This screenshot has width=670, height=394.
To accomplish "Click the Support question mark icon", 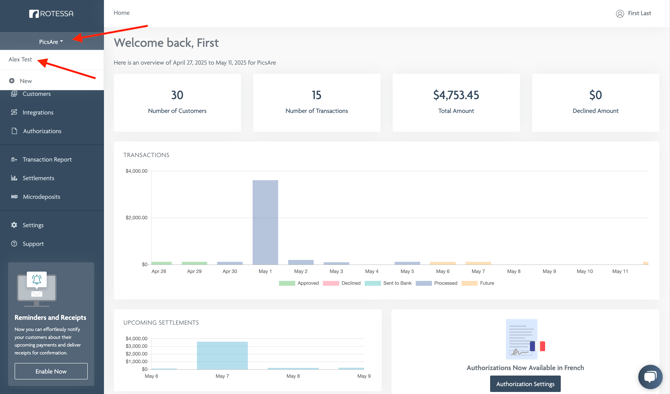I will [14, 244].
